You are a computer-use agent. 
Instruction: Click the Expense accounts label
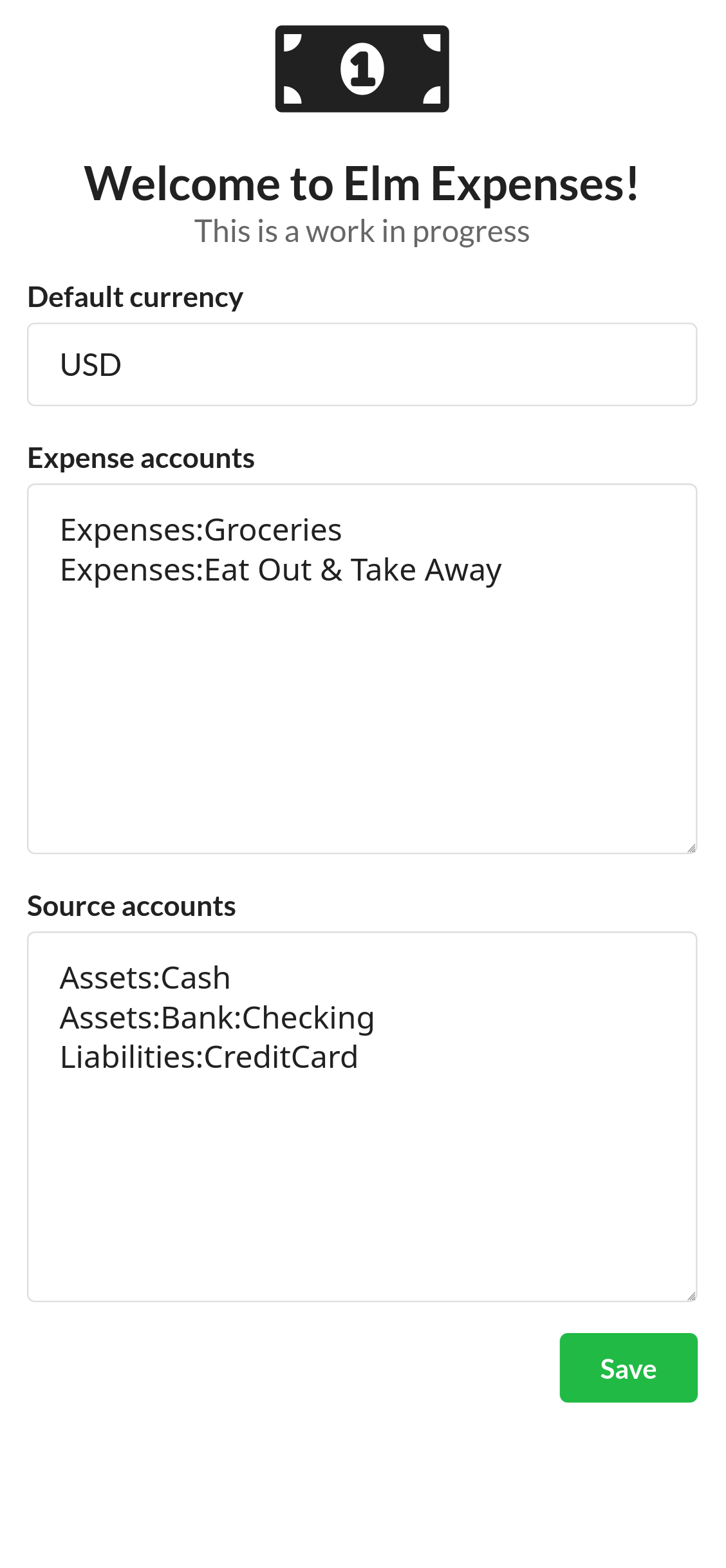[141, 458]
